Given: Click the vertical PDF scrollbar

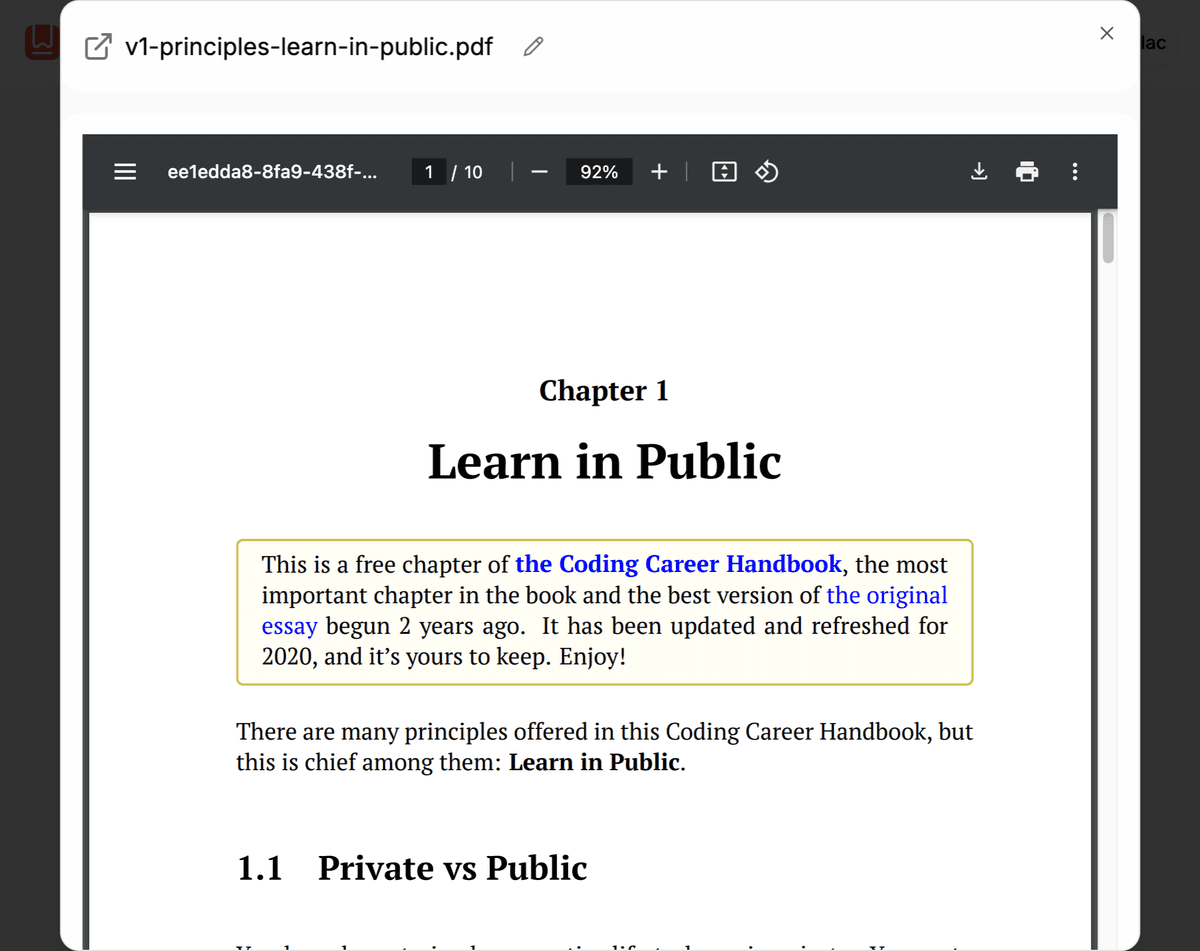Looking at the screenshot, I should (1108, 238).
